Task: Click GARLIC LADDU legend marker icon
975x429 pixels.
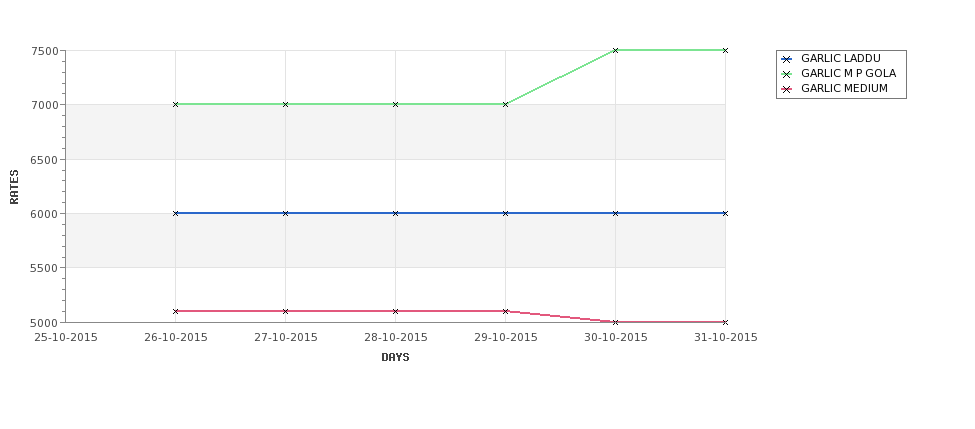Action: coord(787,60)
